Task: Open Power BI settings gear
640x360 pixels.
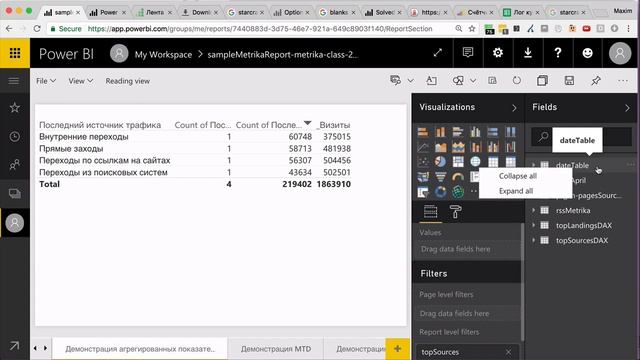Action: click(x=498, y=53)
